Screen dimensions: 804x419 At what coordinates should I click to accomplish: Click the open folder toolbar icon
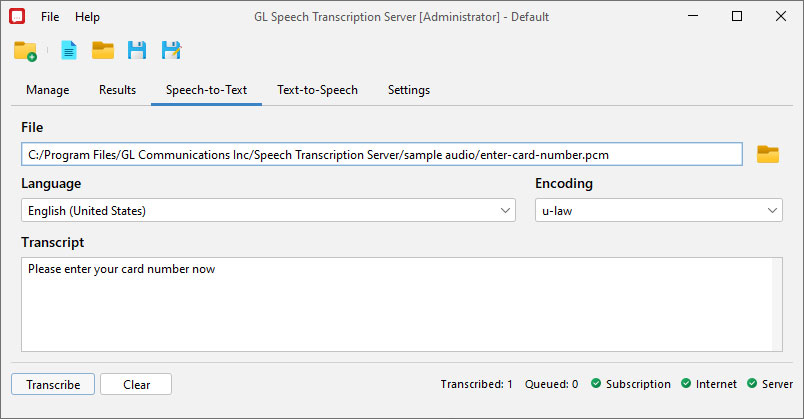103,50
